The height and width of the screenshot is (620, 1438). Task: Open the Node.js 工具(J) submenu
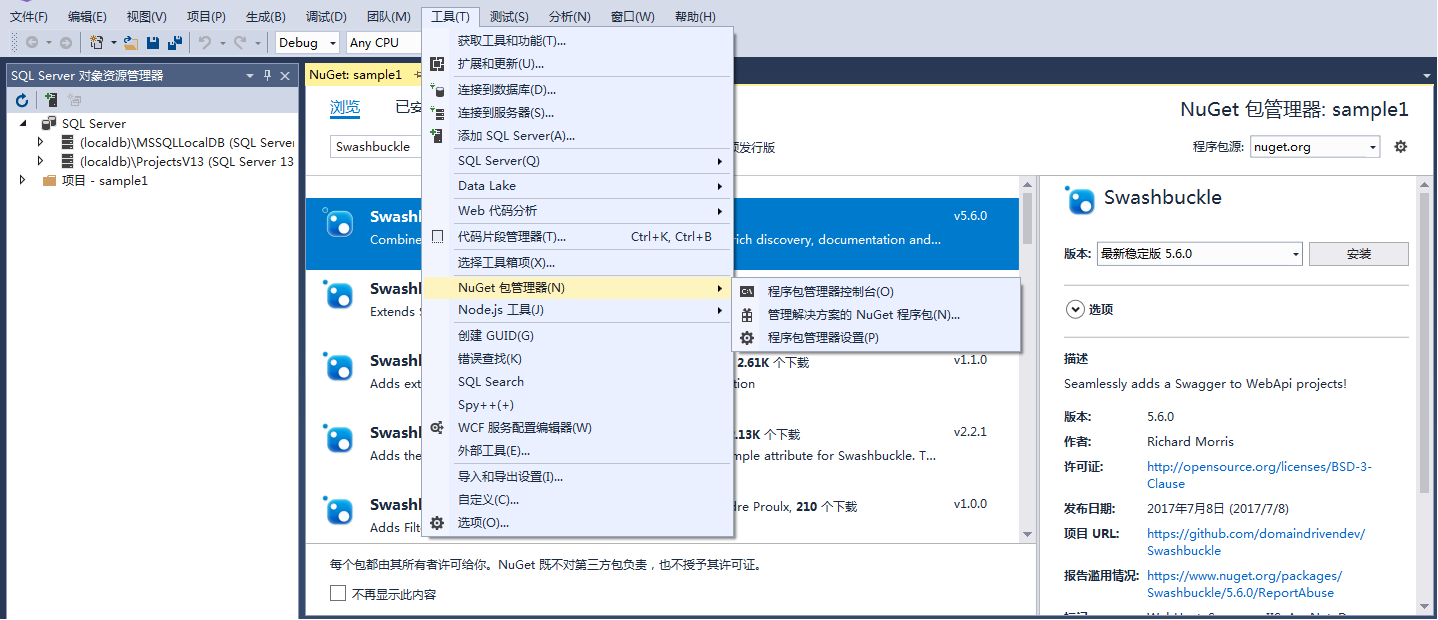click(x=578, y=310)
